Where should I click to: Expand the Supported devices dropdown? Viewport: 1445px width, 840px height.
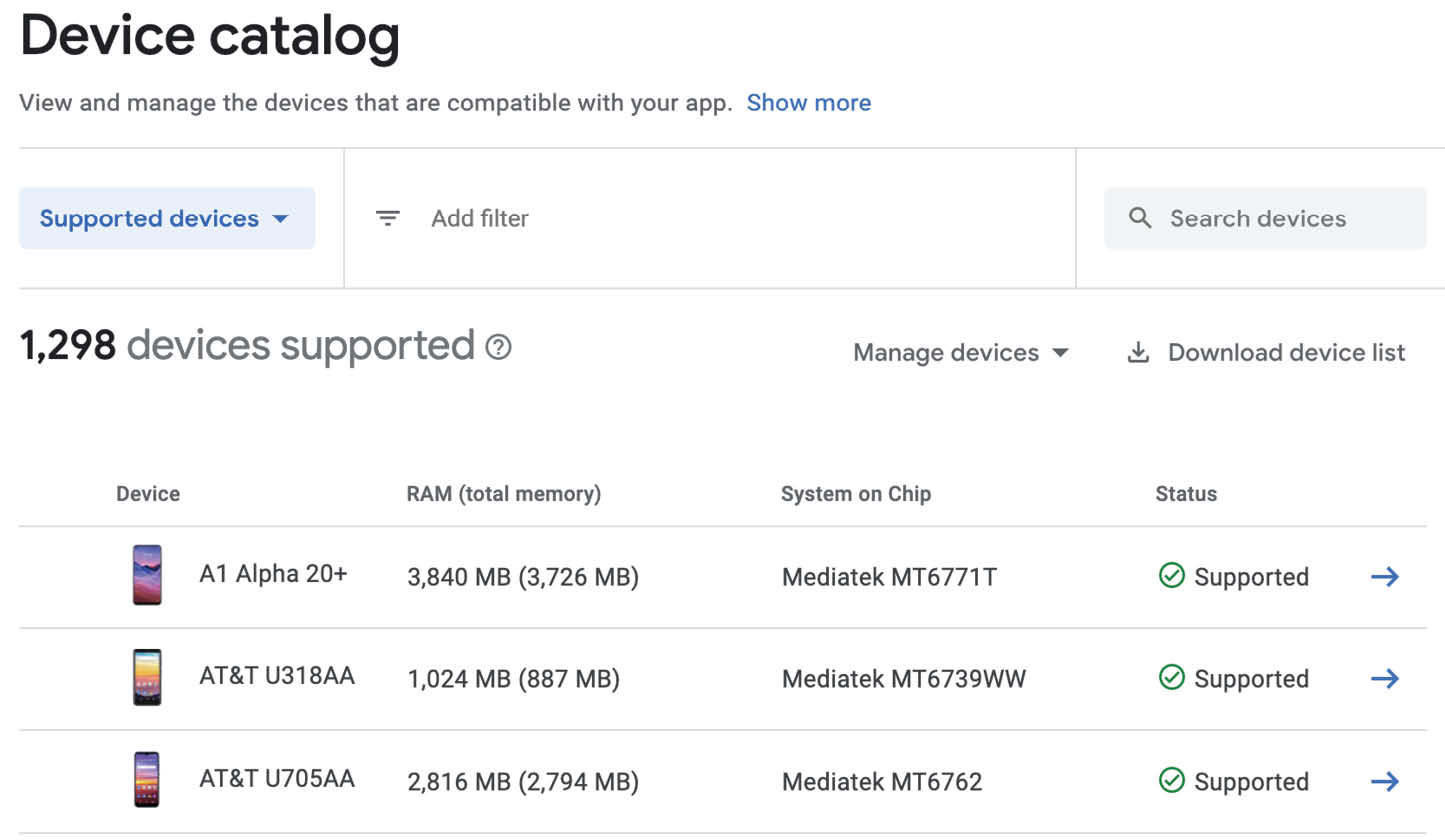point(167,218)
